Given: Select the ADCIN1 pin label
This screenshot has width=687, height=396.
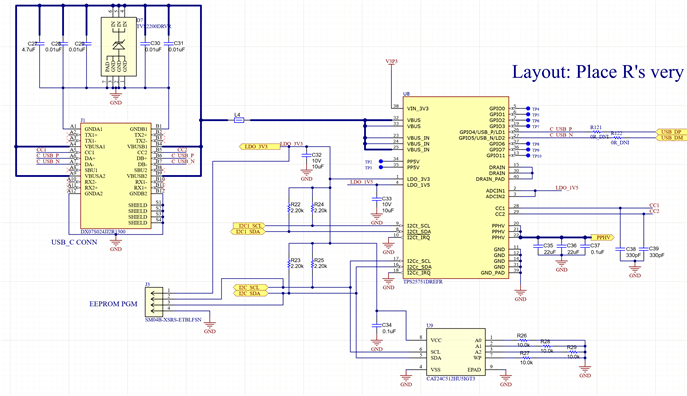Looking at the screenshot, I should pos(495,191).
